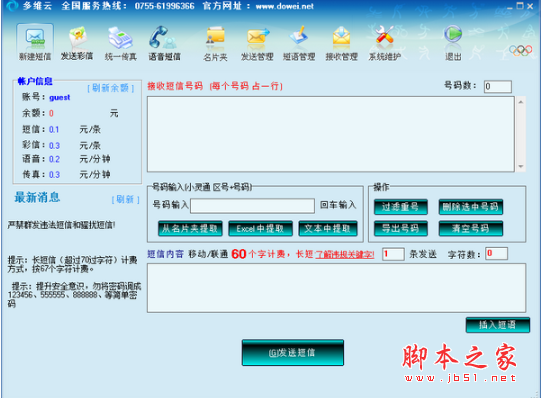Open the 名片夹 contacts folder icon
The height and width of the screenshot is (398, 542).
(x=215, y=43)
